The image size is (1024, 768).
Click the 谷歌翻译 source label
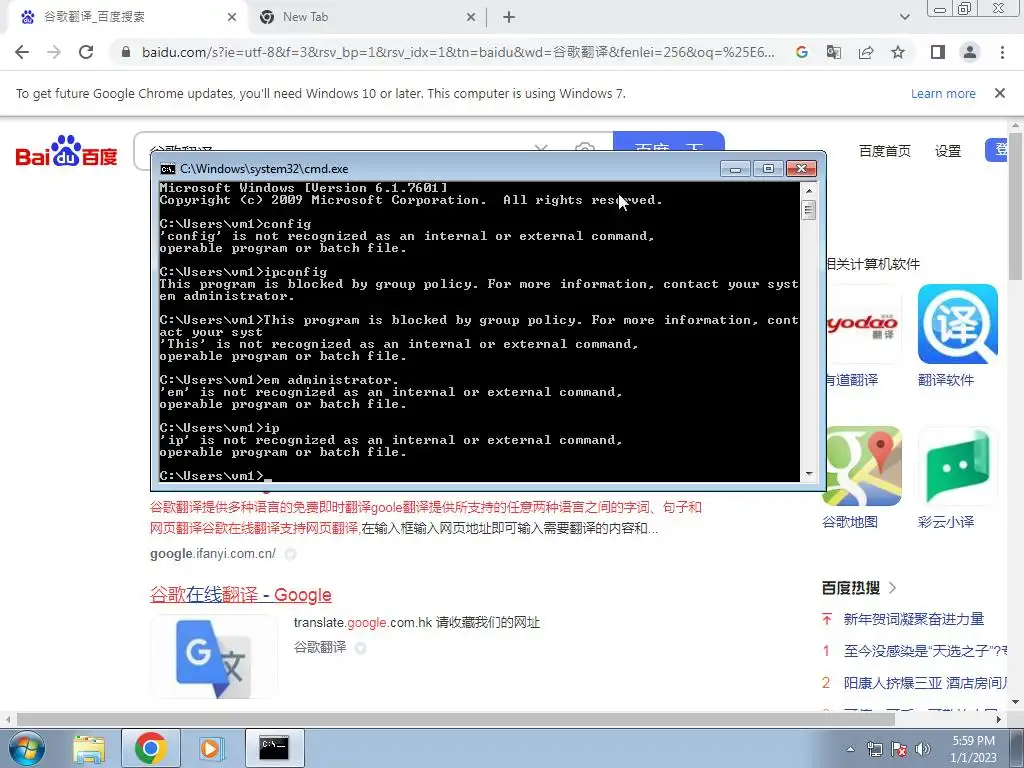point(320,647)
